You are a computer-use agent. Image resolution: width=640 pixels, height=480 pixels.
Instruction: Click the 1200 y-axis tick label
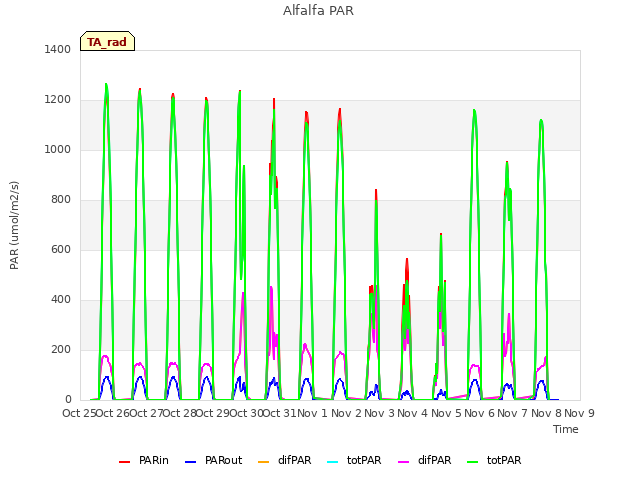57,100
